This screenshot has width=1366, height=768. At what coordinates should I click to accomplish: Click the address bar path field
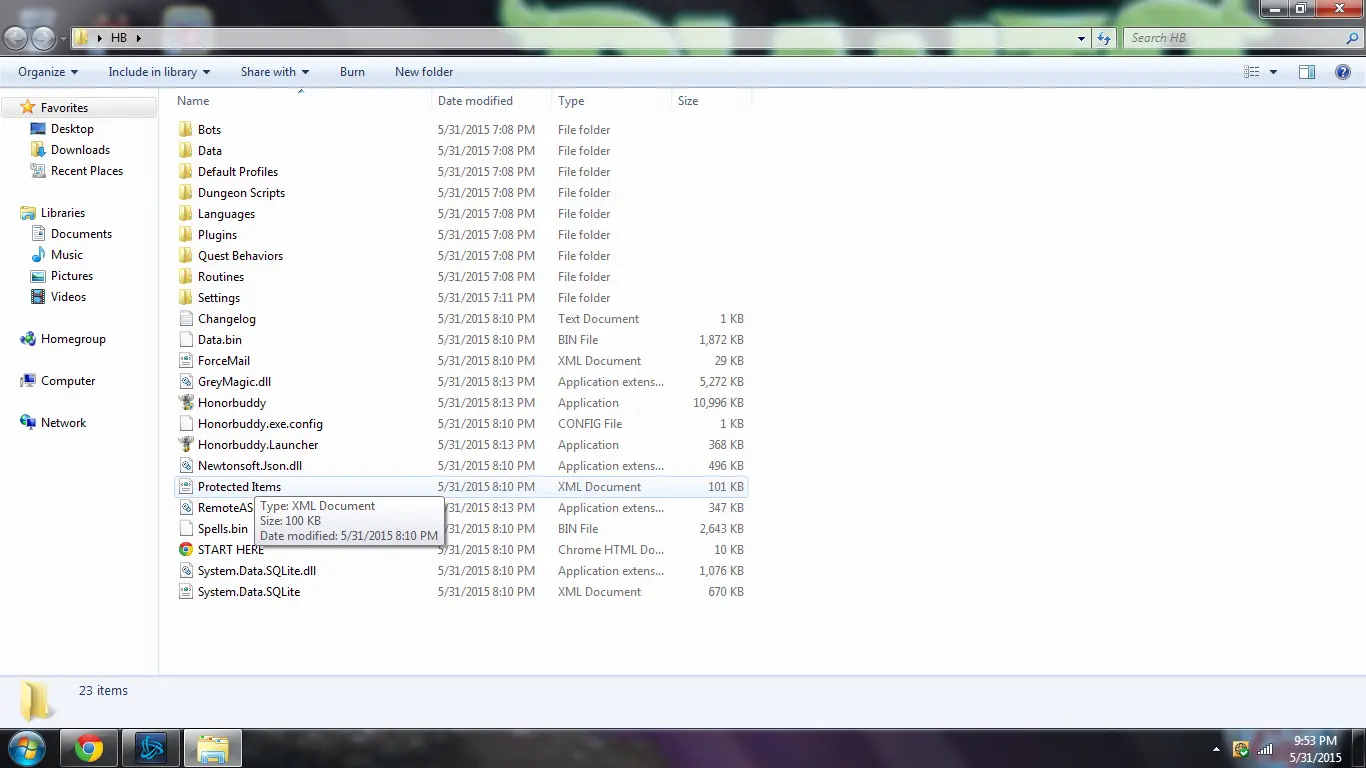[x=580, y=38]
